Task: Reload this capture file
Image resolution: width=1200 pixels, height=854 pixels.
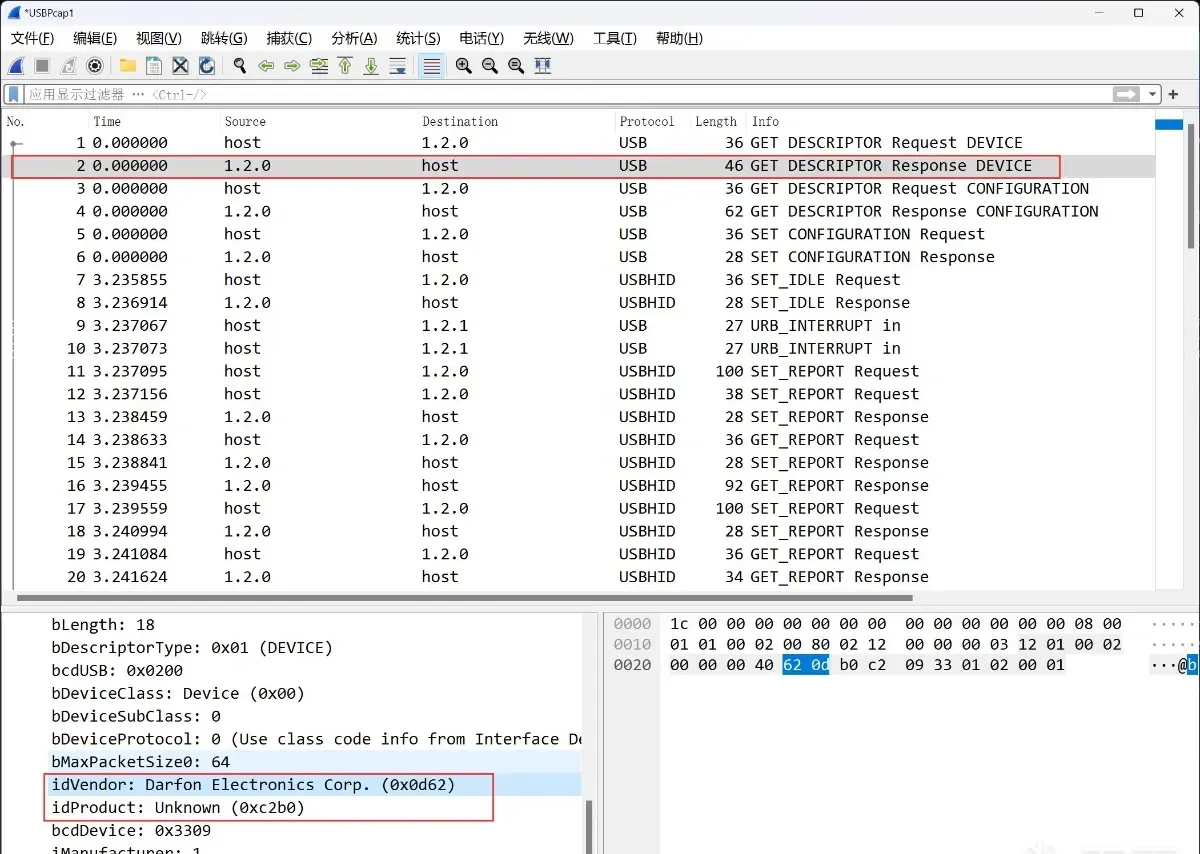Action: click(x=206, y=66)
